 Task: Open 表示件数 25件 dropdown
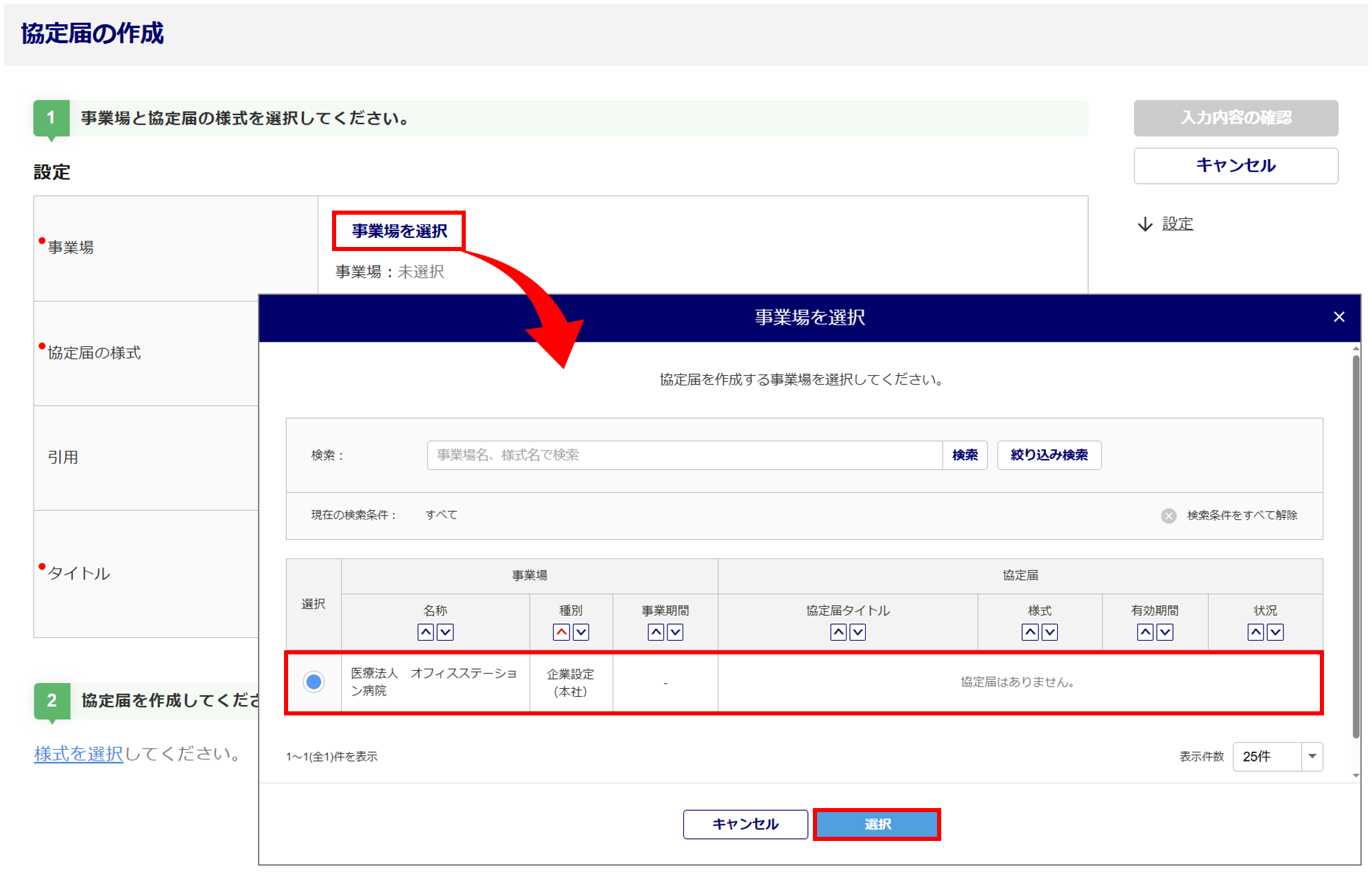pyautogui.click(x=1277, y=756)
